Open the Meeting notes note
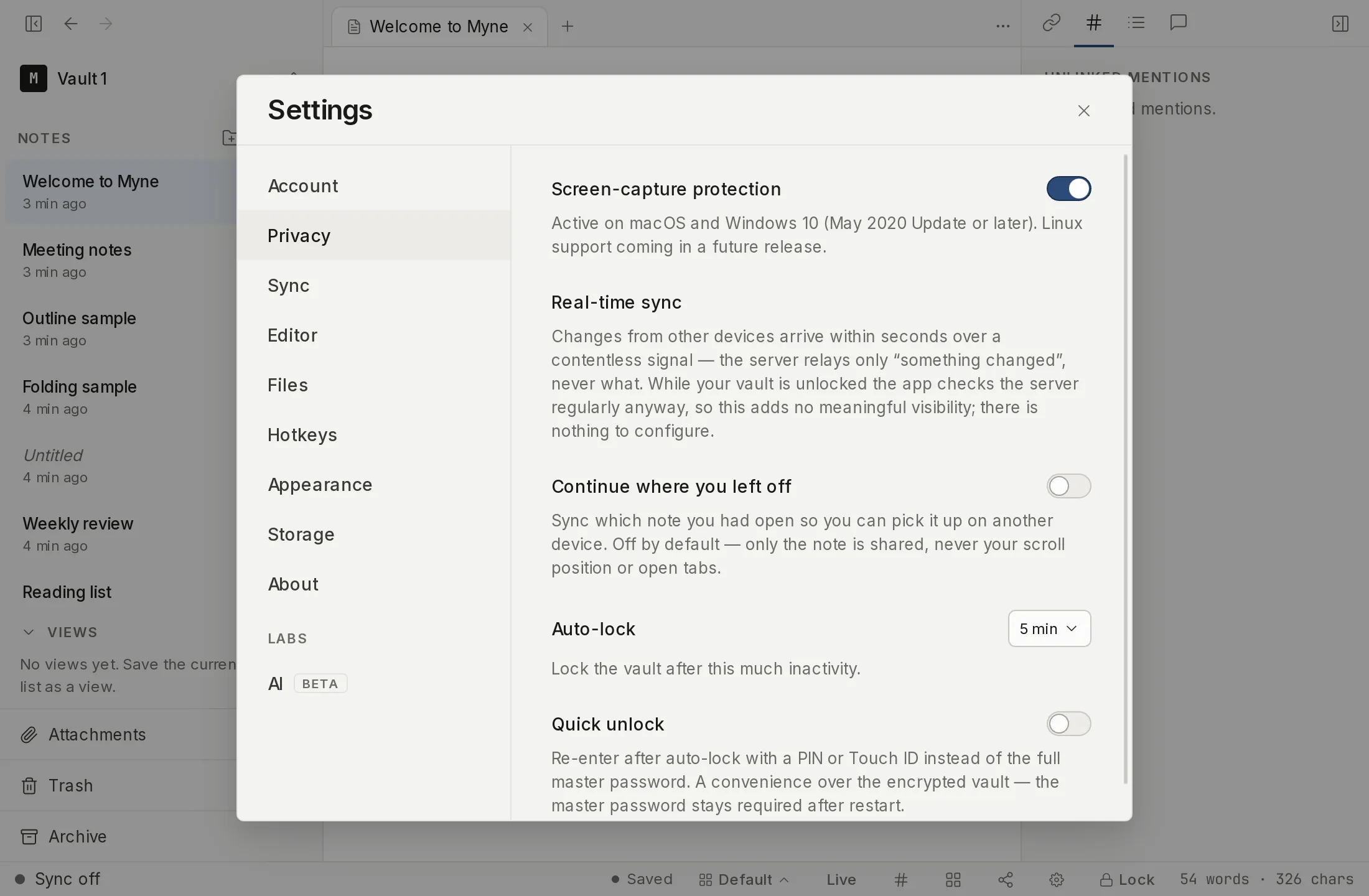Screen dimensions: 1369x896 pyautogui.click(x=121, y=260)
